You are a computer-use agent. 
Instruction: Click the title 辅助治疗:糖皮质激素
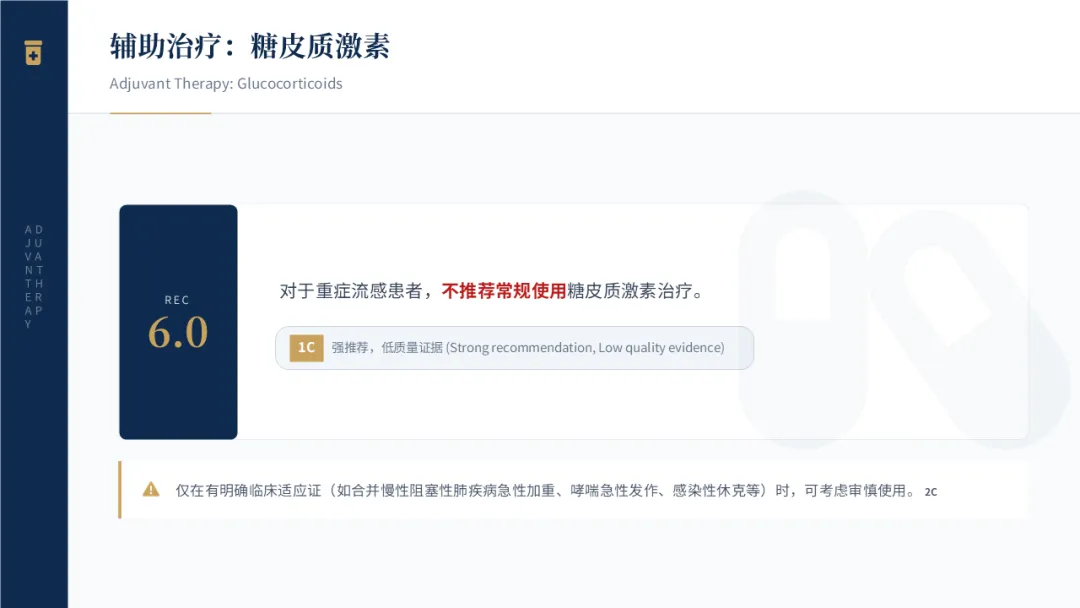[x=250, y=46]
